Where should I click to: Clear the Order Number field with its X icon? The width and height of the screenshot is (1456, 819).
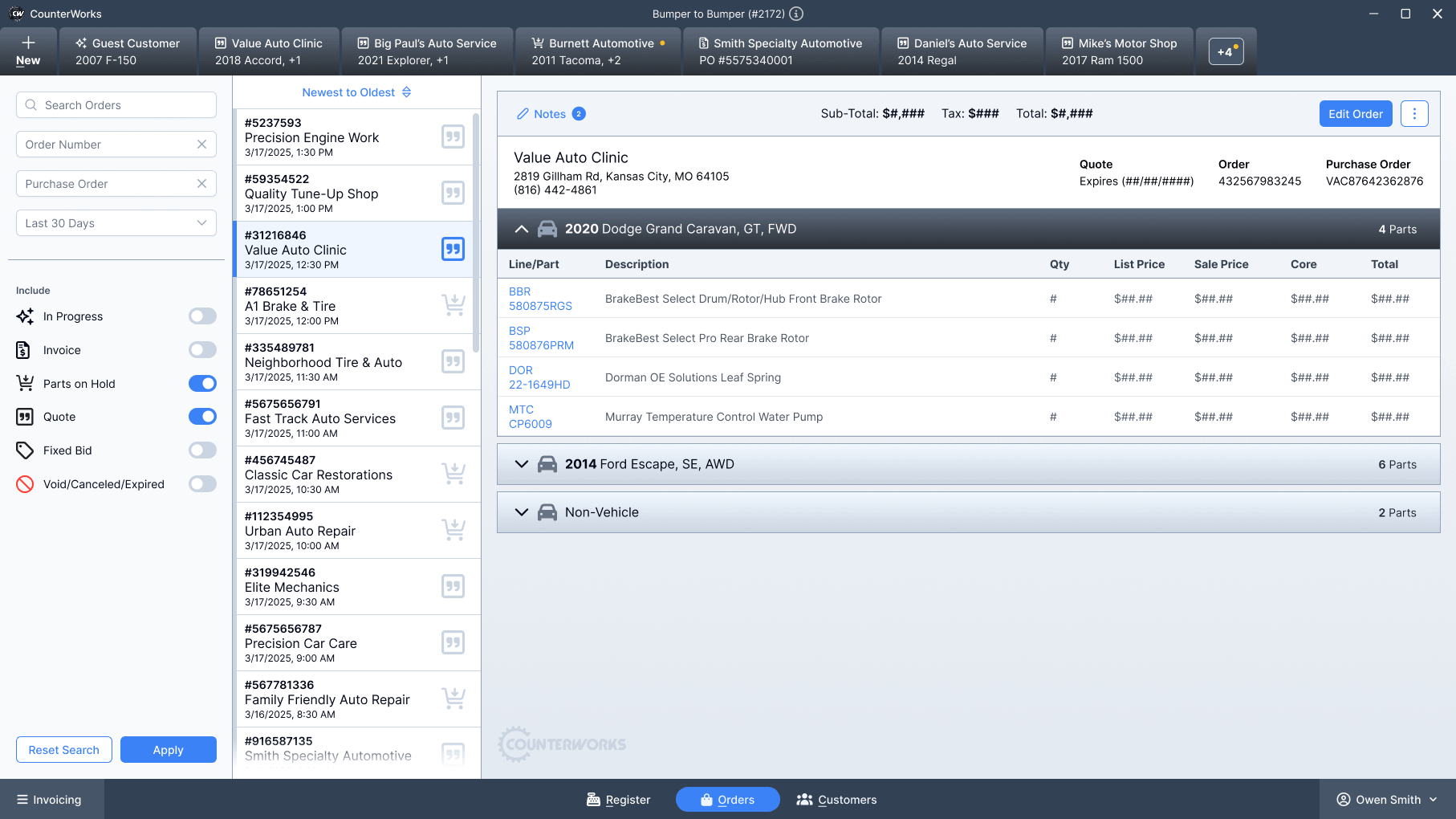201,145
